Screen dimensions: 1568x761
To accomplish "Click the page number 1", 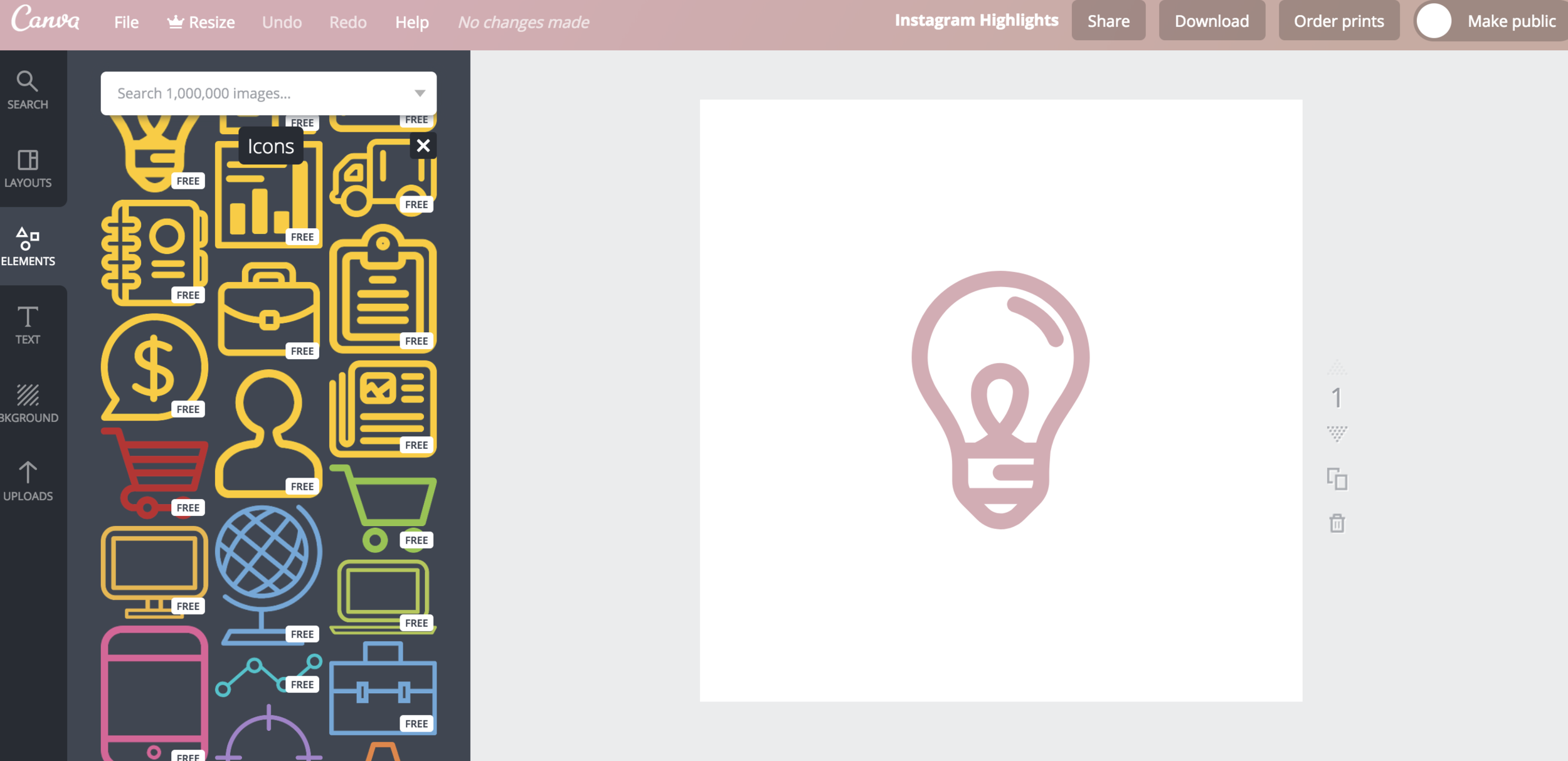I will pos(1337,398).
